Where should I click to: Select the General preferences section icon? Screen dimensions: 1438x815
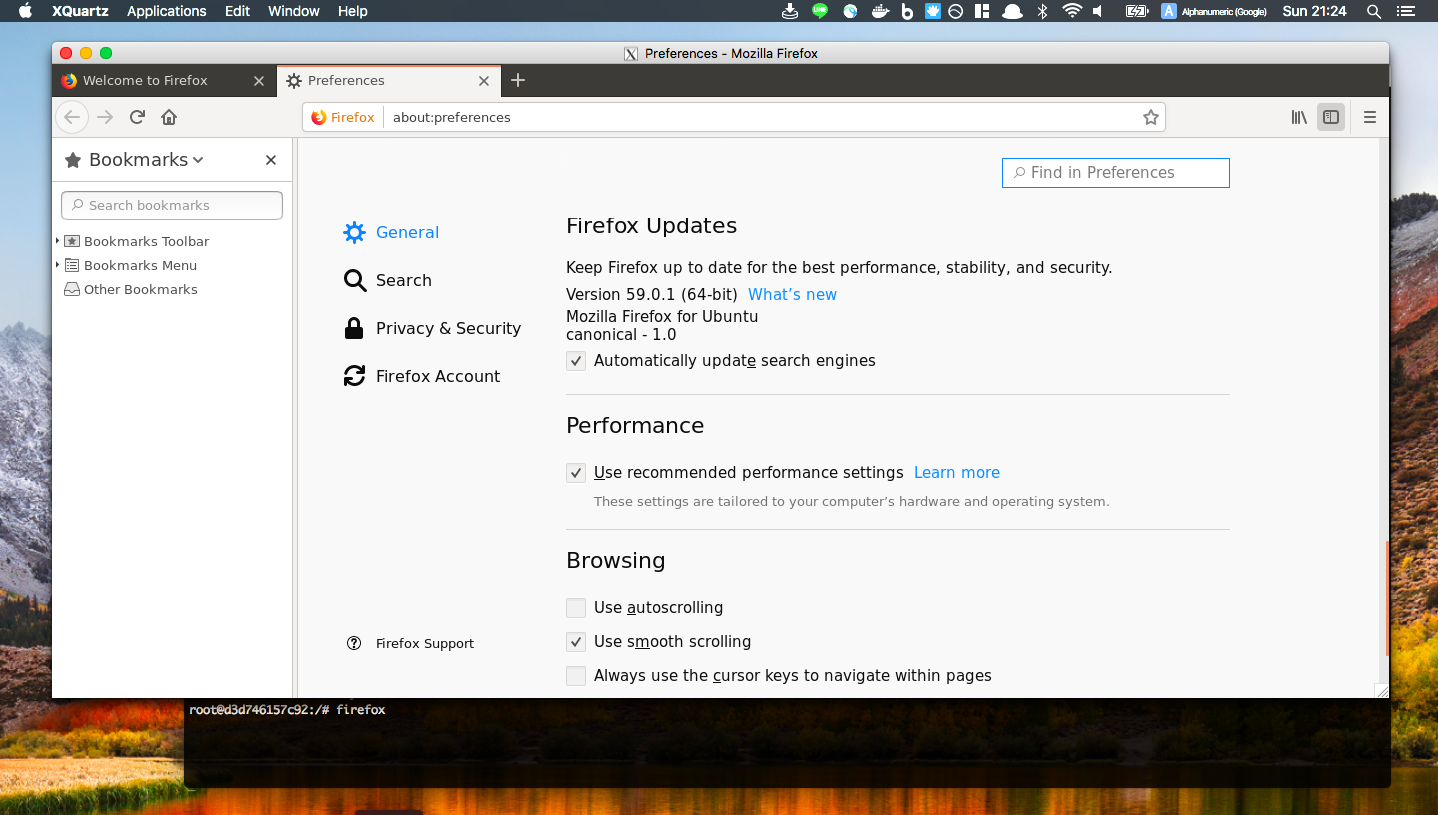(354, 232)
